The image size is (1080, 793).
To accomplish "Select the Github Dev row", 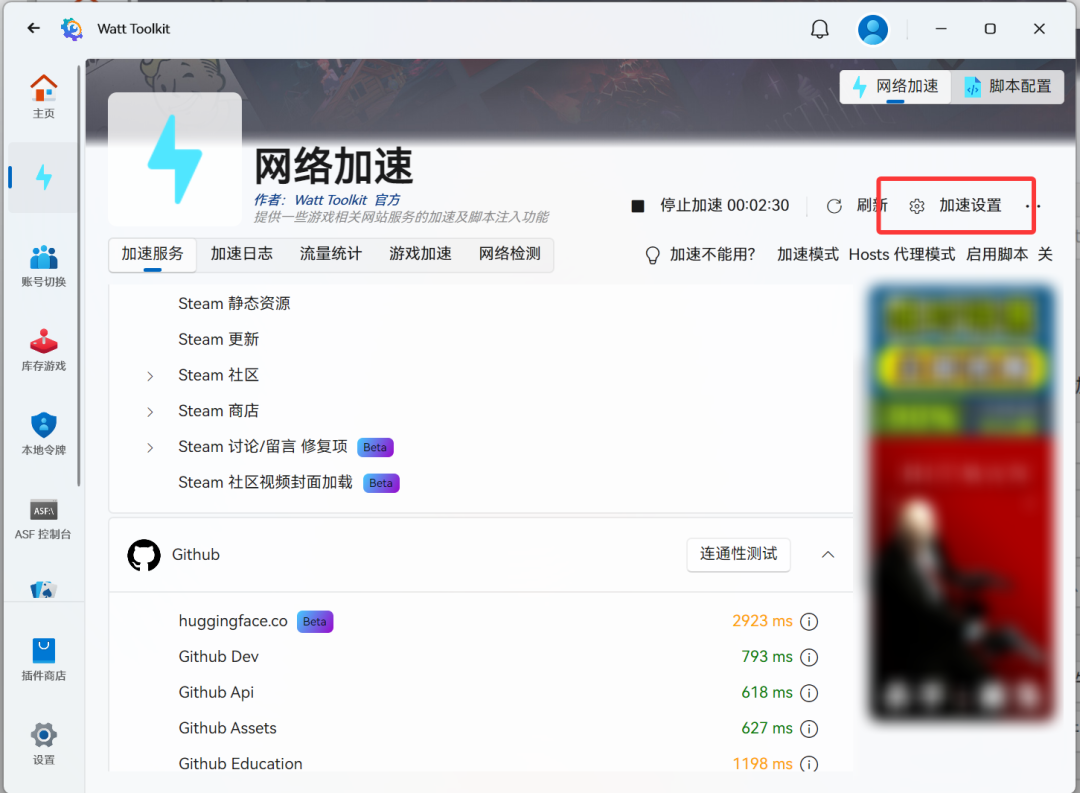I will click(481, 657).
